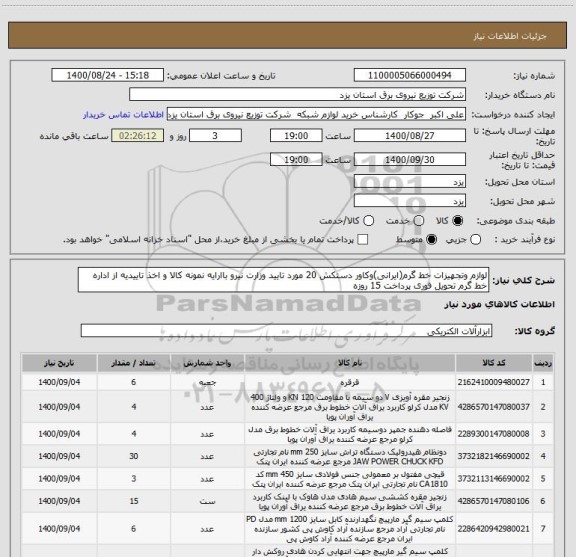
Task: Click the remaining days field showing 3
Action: click(x=215, y=136)
